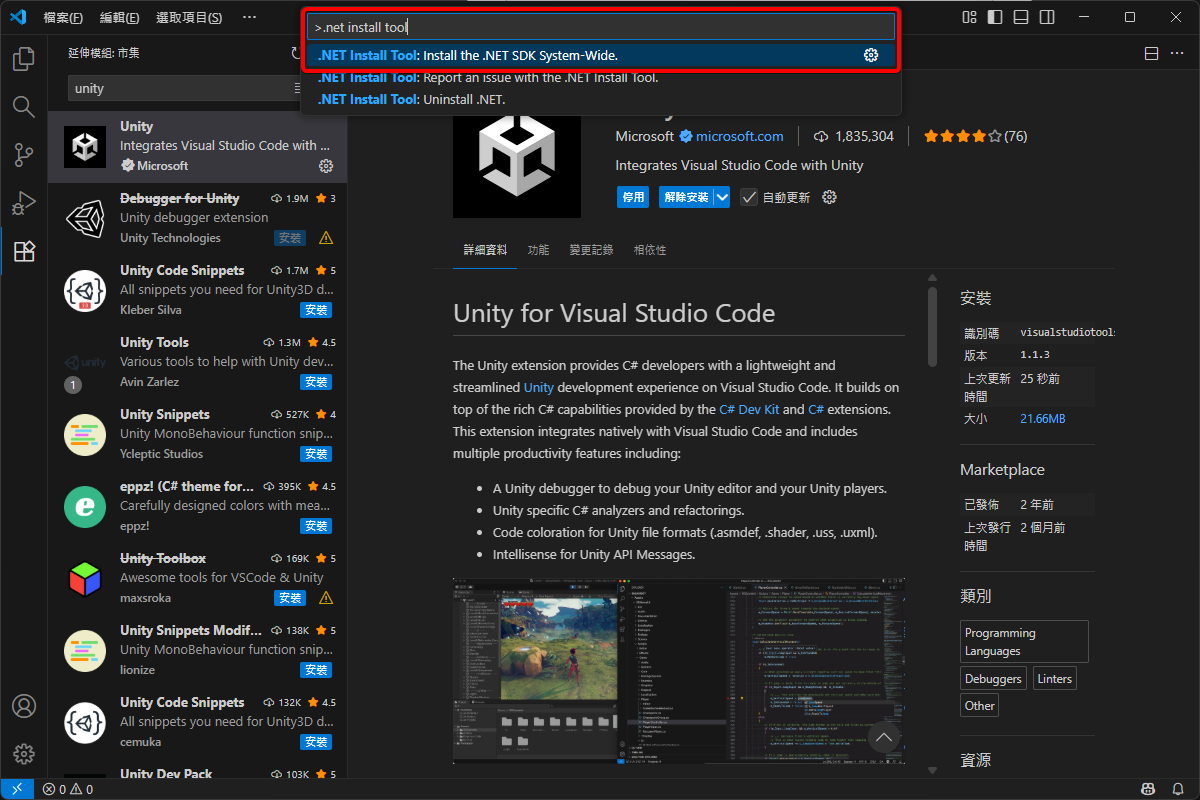Click the 停用 button
This screenshot has width=1200, height=800.
coord(633,198)
